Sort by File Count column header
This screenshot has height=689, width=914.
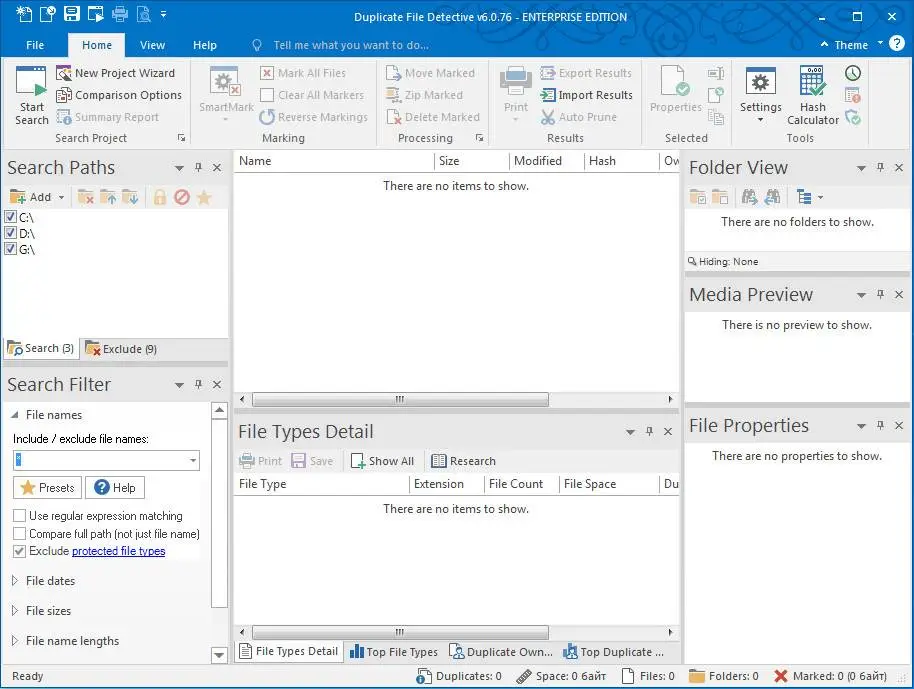click(521, 484)
